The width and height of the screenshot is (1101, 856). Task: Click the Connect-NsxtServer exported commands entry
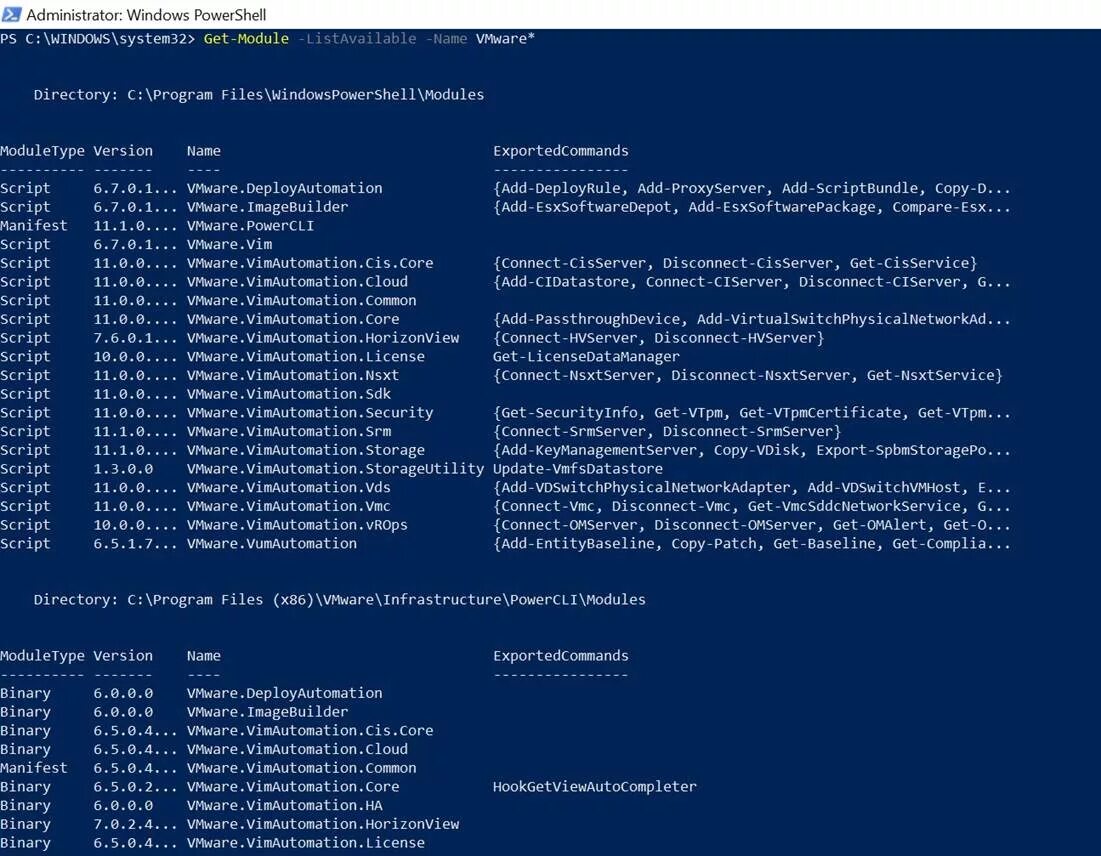coord(747,376)
